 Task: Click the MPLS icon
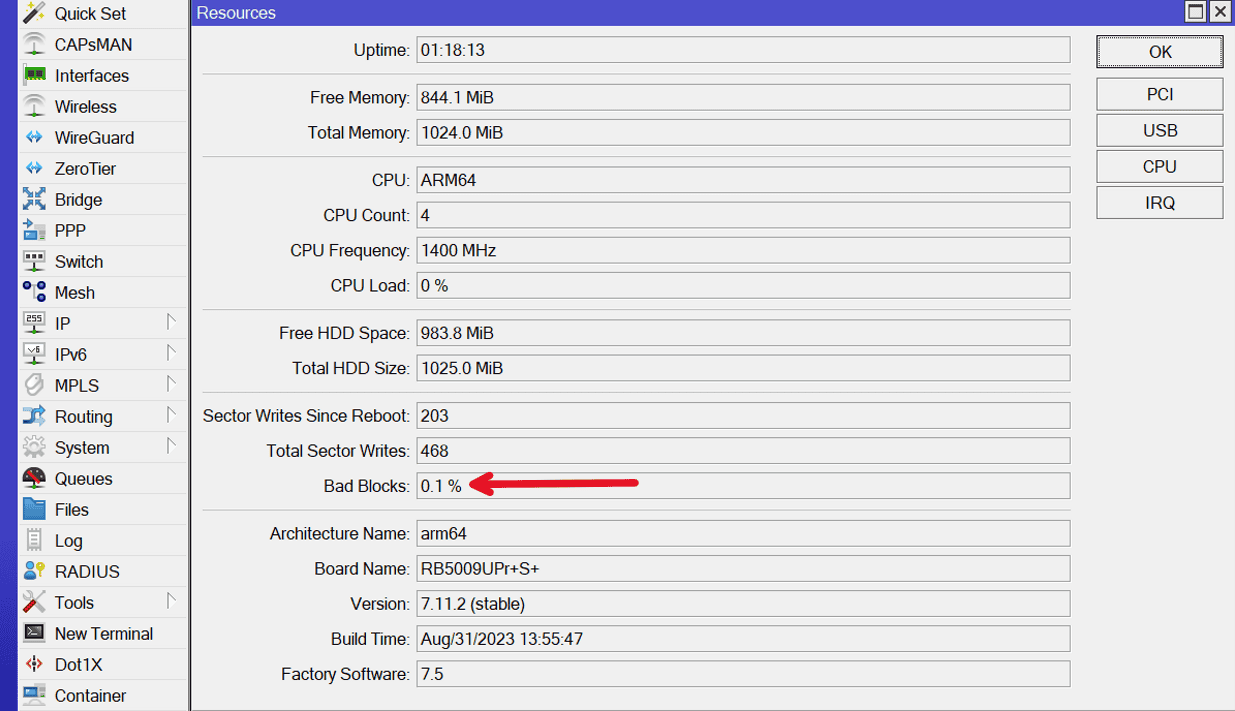tap(34, 386)
